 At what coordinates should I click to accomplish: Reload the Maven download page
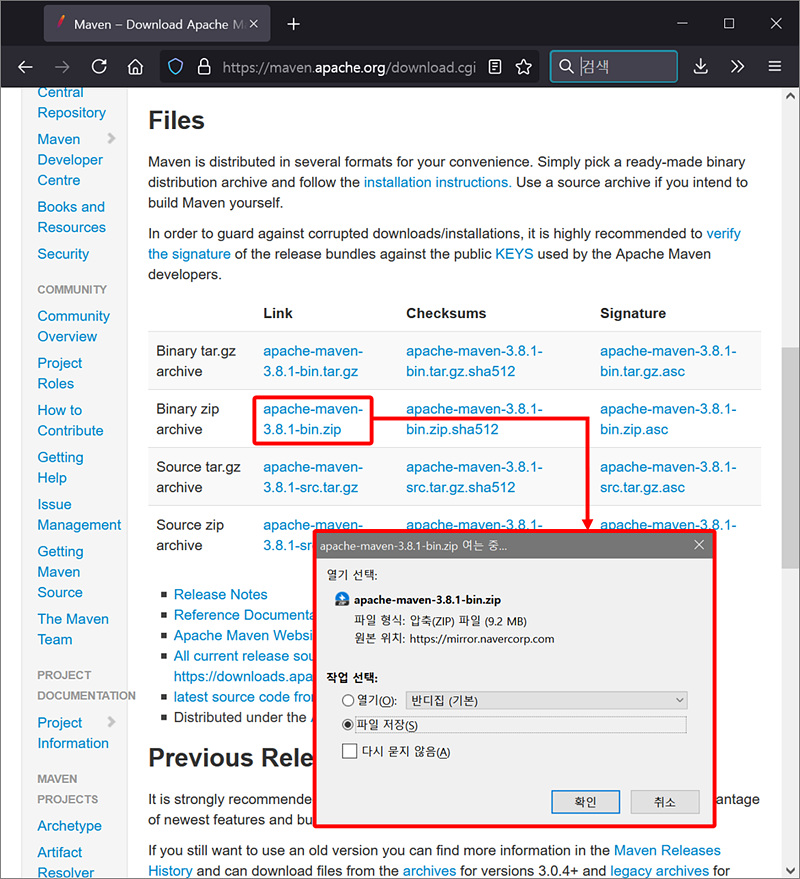coord(99,67)
